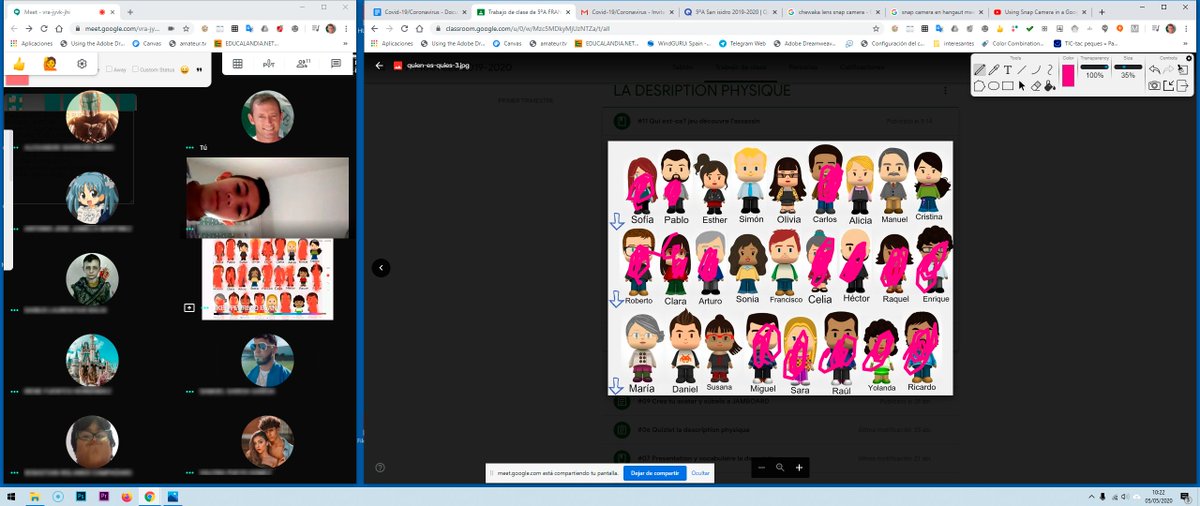The image size is (1200, 506).
Task: Zoom out on the image preview
Action: coord(762,467)
